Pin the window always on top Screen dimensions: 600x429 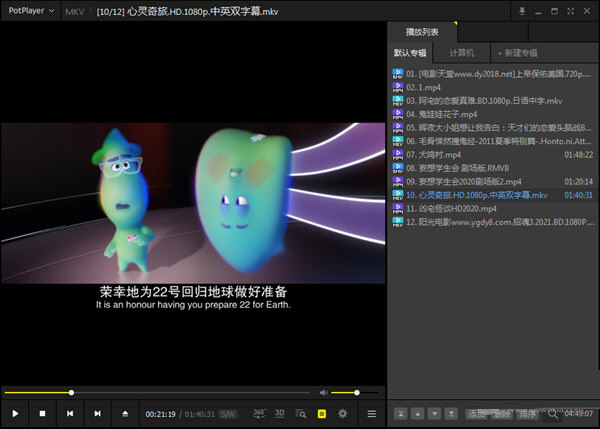pyautogui.click(x=521, y=11)
